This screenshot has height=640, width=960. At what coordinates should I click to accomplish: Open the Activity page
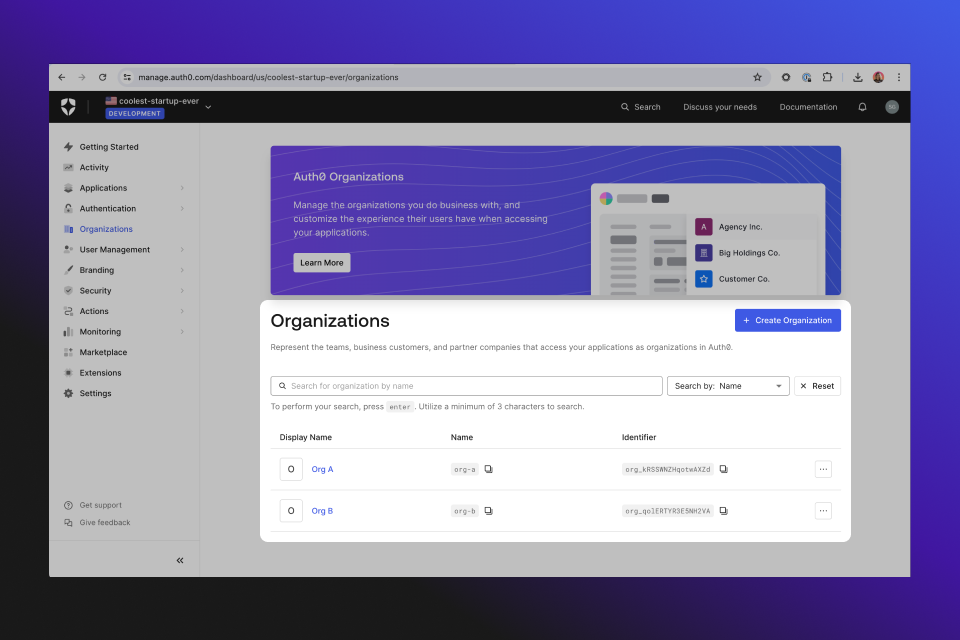94,167
